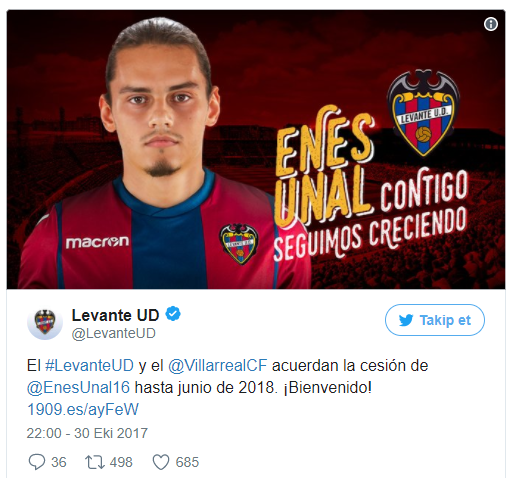Open the #LevanteUD hashtag
The height and width of the screenshot is (478, 513).
89,366
